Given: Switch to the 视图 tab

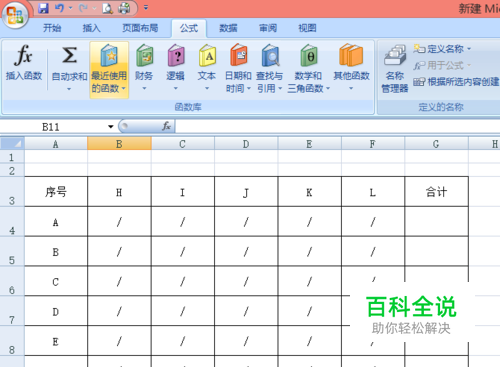Looking at the screenshot, I should (307, 28).
